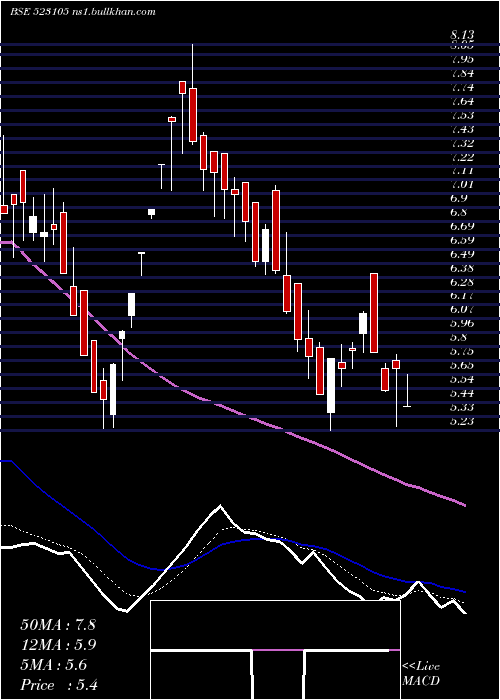Click the 6.28 price axis label
This screenshot has height=700, width=500.
pyautogui.click(x=462, y=282)
